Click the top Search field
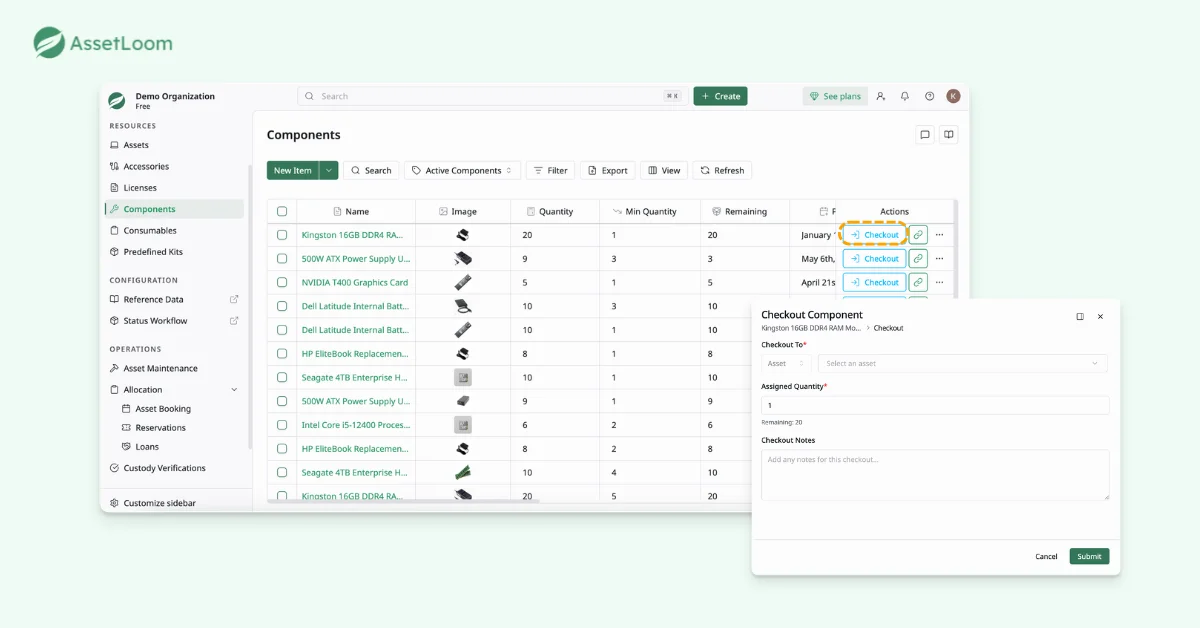The image size is (1200, 628). pyautogui.click(x=490, y=96)
